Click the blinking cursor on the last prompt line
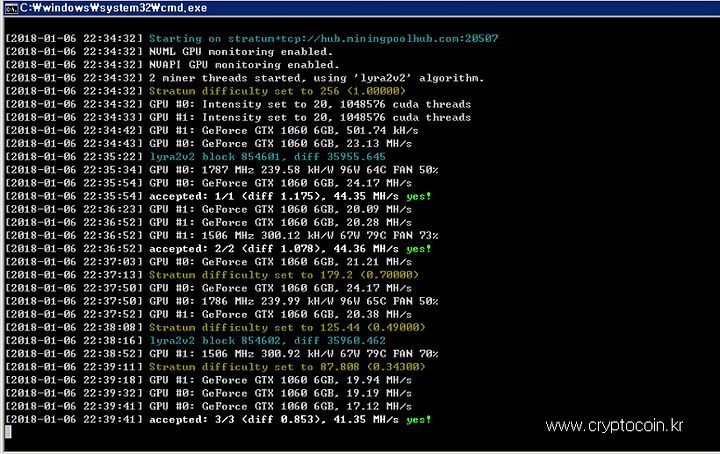The height and width of the screenshot is (454, 720). coord(8,432)
